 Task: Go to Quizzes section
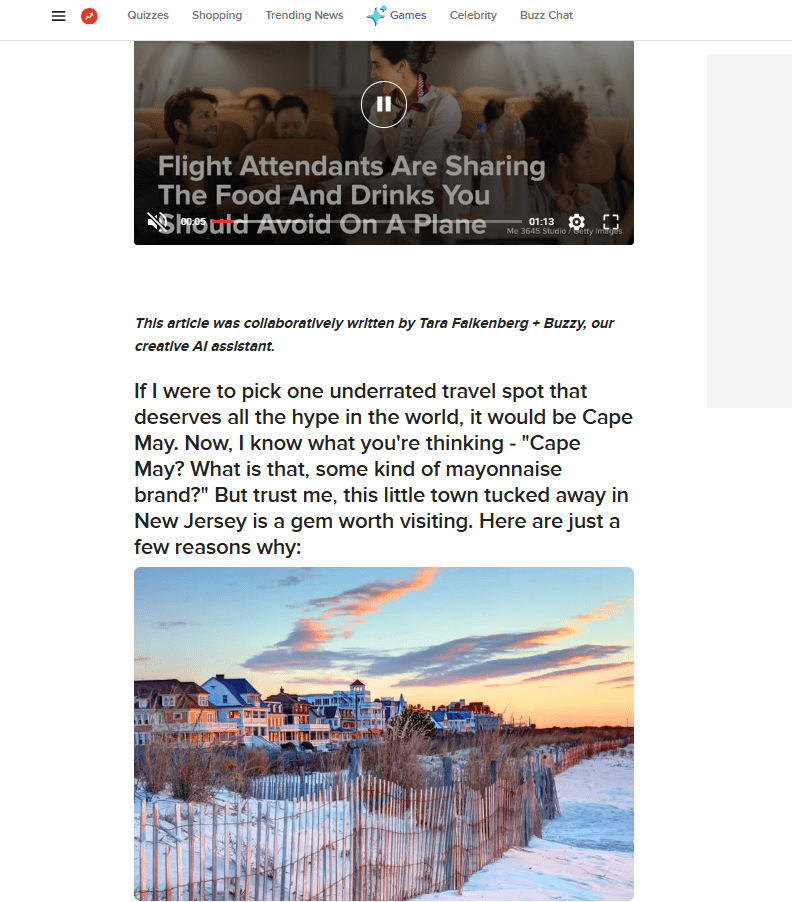click(148, 16)
